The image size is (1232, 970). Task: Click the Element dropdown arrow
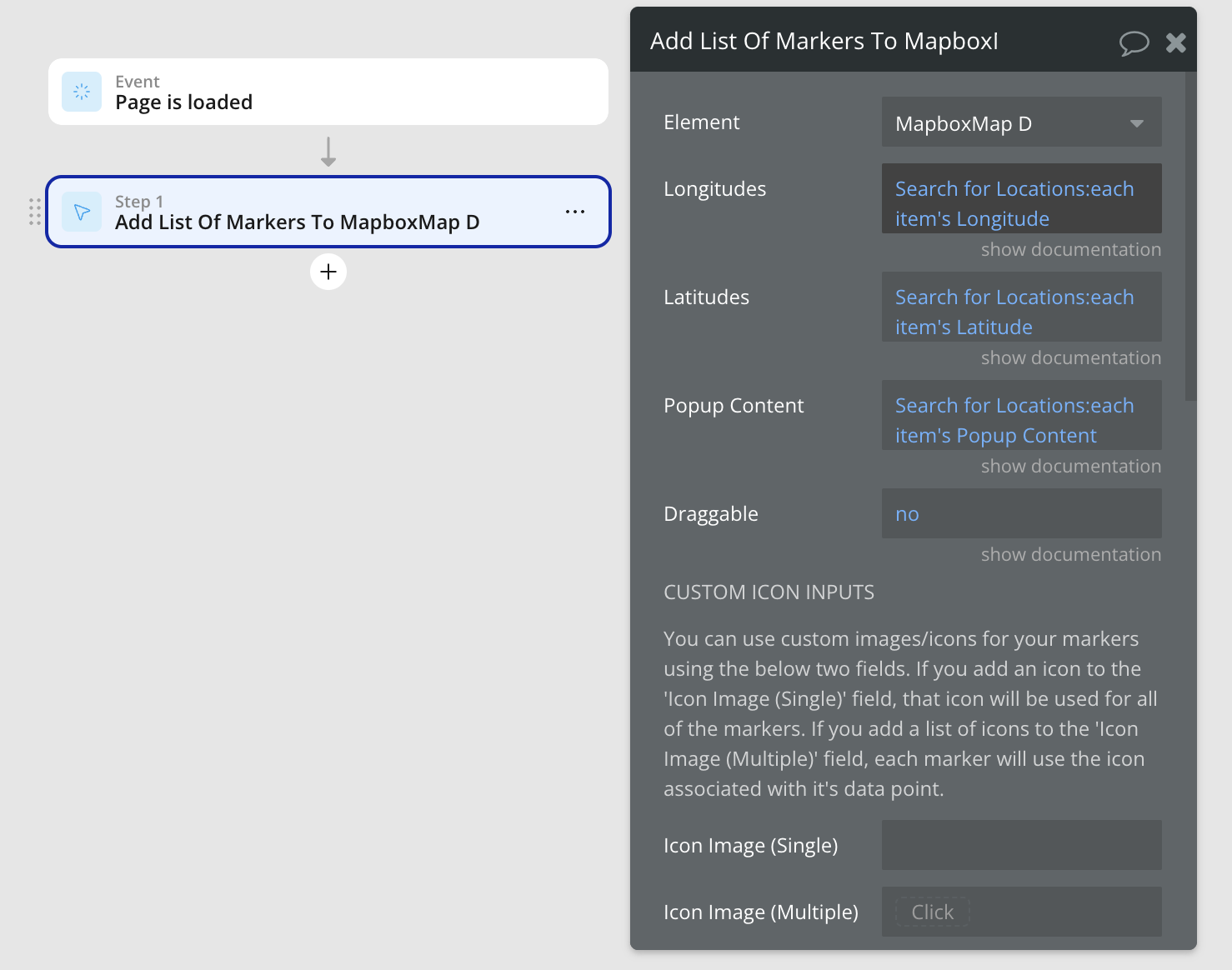click(1136, 123)
